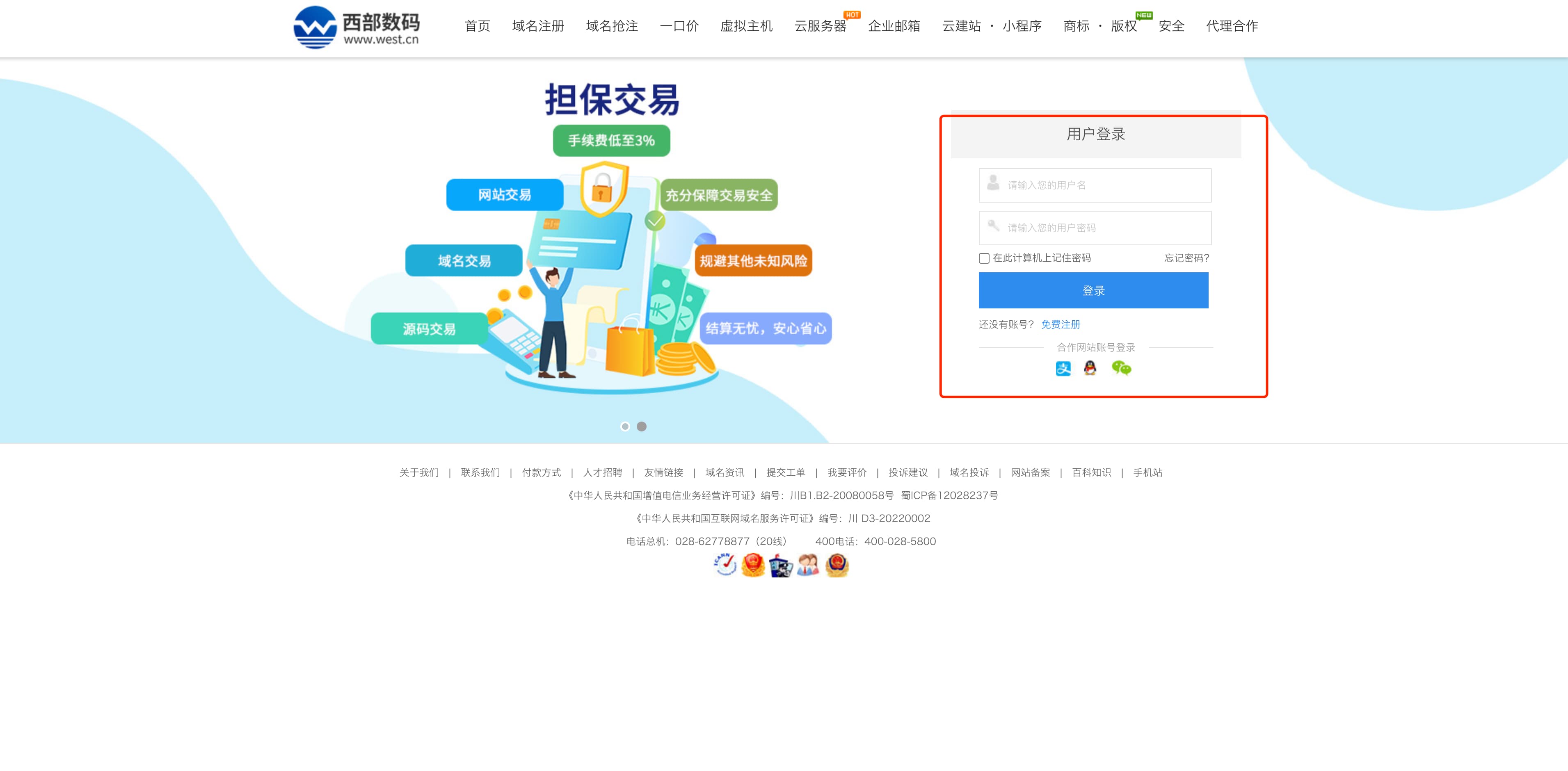Screen dimensions: 1568x771
Task: Select the public security filing badge icon
Action: click(x=837, y=564)
